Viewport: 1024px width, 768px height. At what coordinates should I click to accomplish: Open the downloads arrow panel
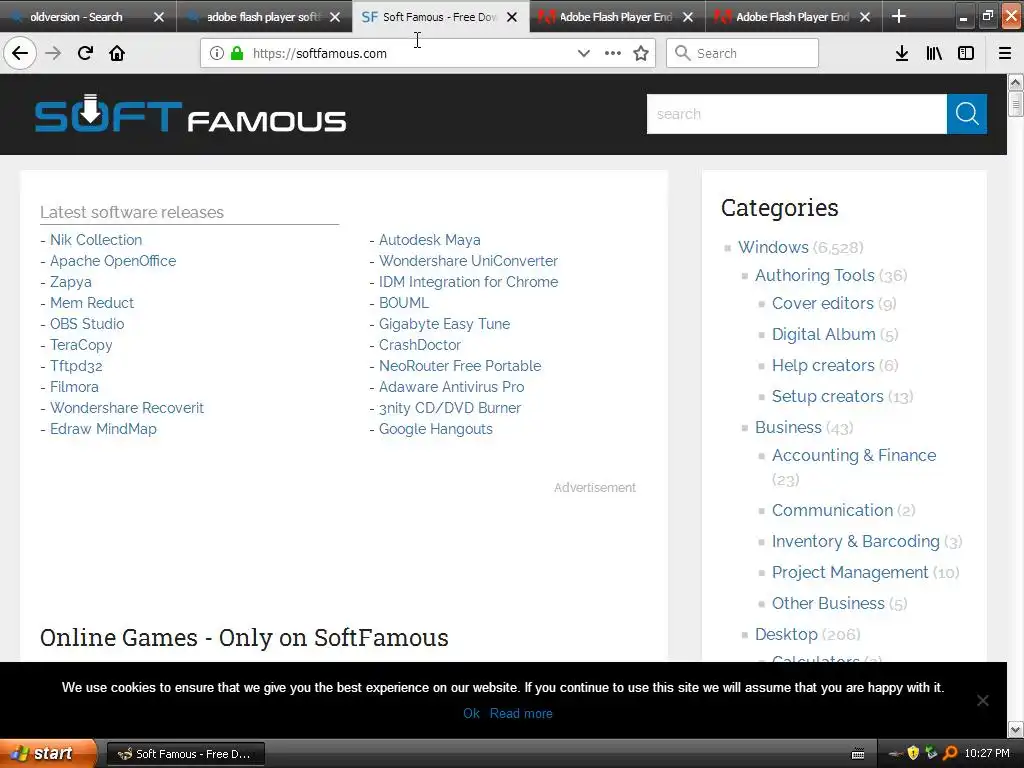pos(902,53)
